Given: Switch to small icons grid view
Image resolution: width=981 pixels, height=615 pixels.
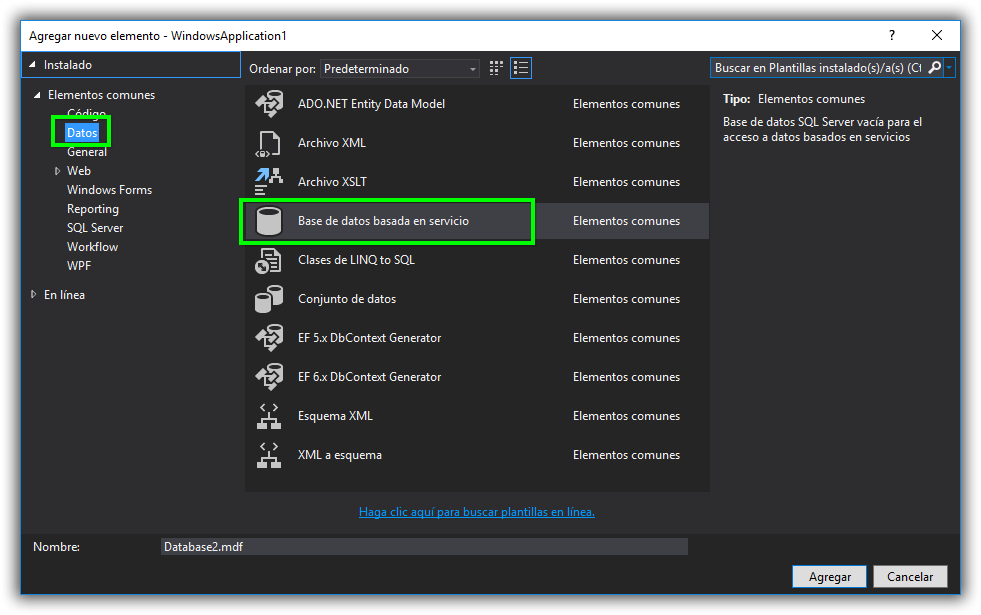Looking at the screenshot, I should point(496,68).
